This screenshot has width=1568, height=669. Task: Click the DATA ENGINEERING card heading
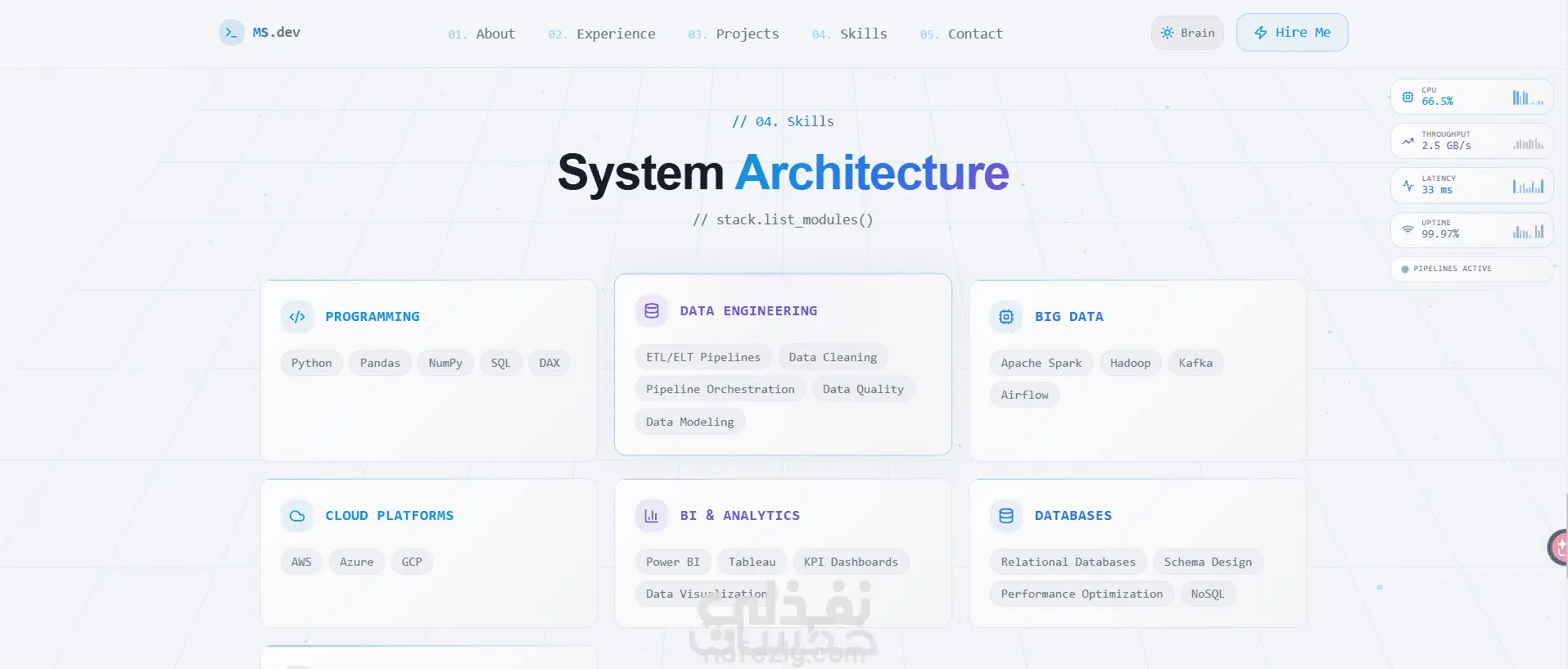click(748, 311)
